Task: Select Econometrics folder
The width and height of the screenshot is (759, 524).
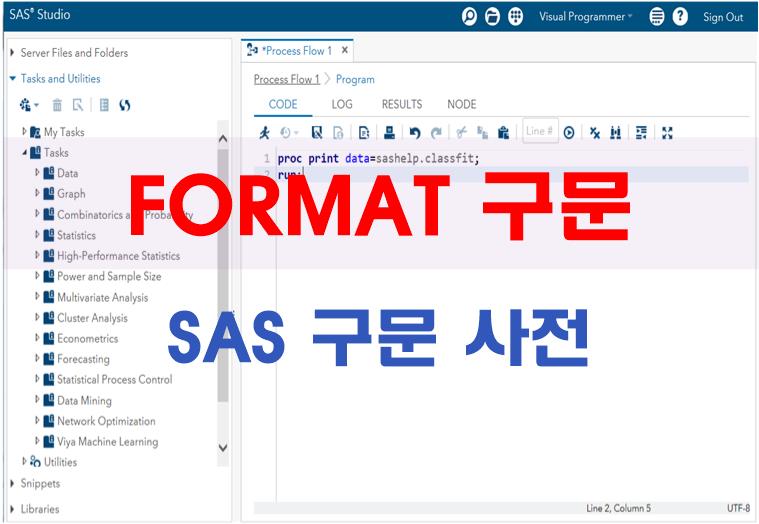Action: (x=87, y=338)
